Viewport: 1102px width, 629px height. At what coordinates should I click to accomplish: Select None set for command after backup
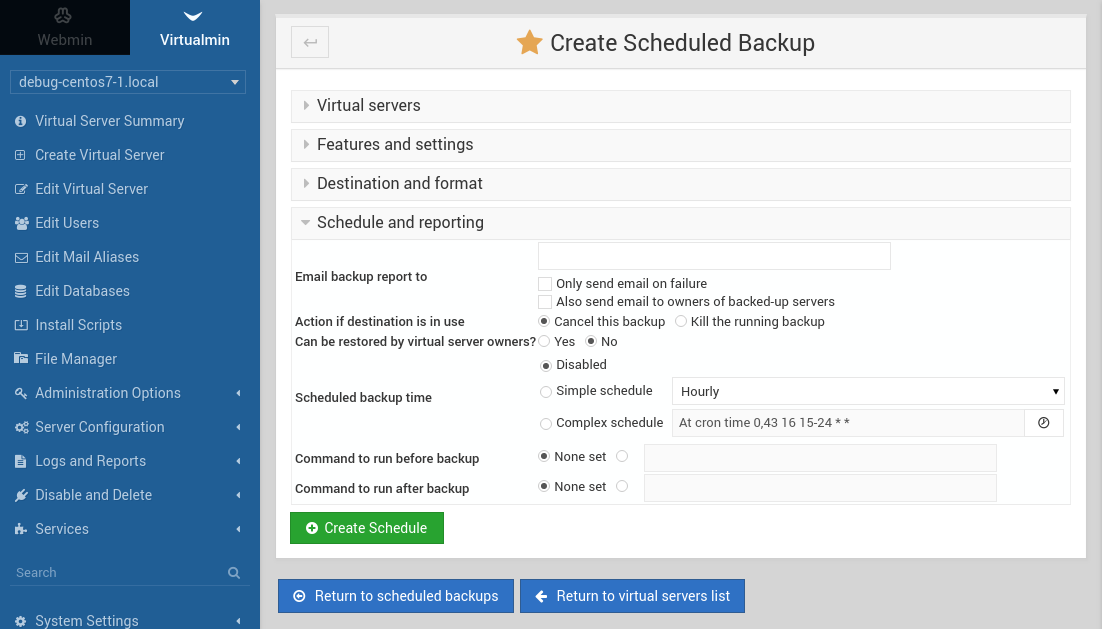(544, 486)
